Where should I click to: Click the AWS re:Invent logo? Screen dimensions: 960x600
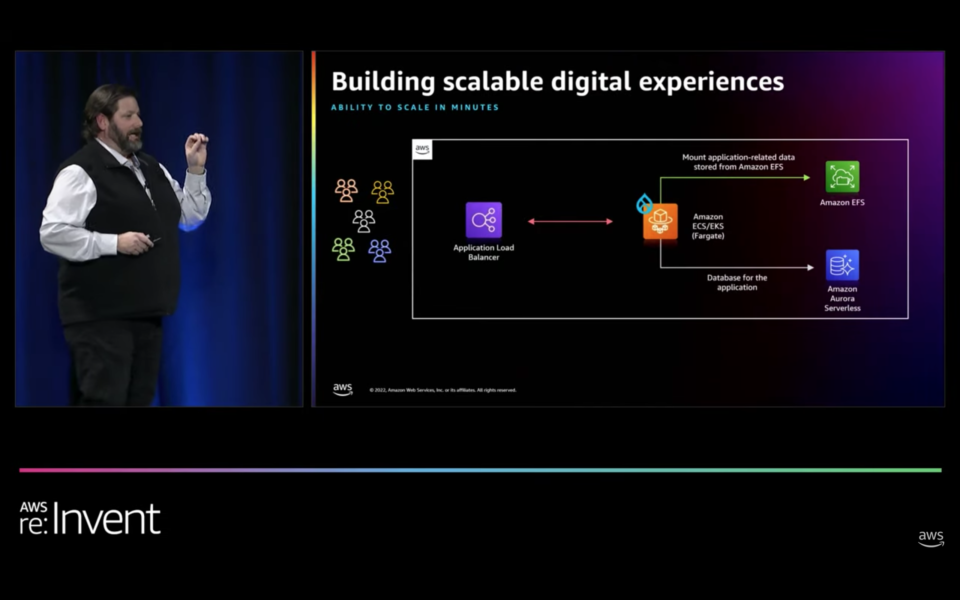[x=90, y=519]
